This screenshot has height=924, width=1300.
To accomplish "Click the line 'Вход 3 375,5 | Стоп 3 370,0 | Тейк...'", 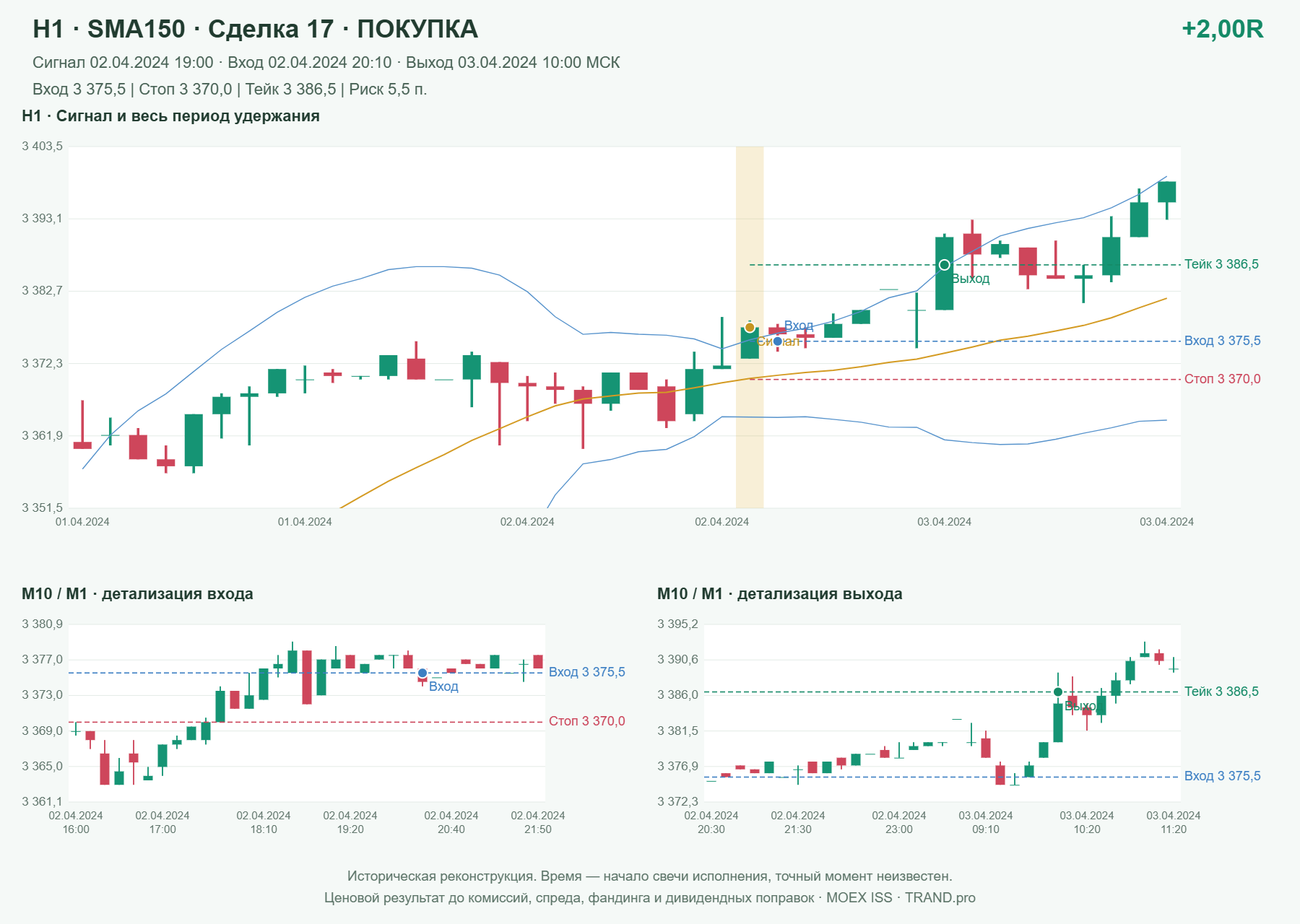I will pyautogui.click(x=230, y=90).
